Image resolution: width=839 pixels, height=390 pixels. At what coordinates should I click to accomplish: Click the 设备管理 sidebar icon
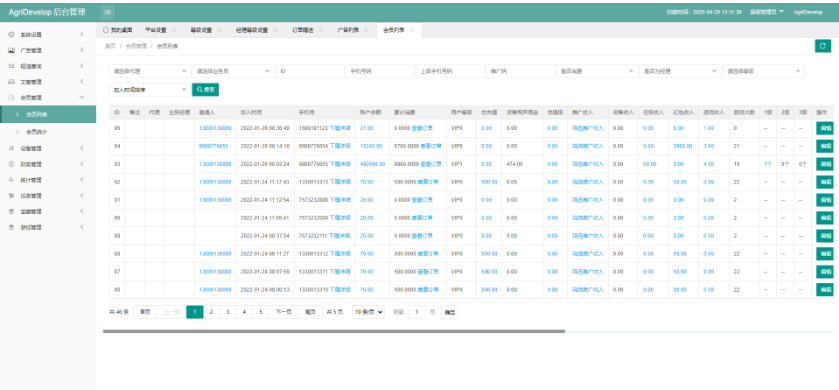pos(11,148)
